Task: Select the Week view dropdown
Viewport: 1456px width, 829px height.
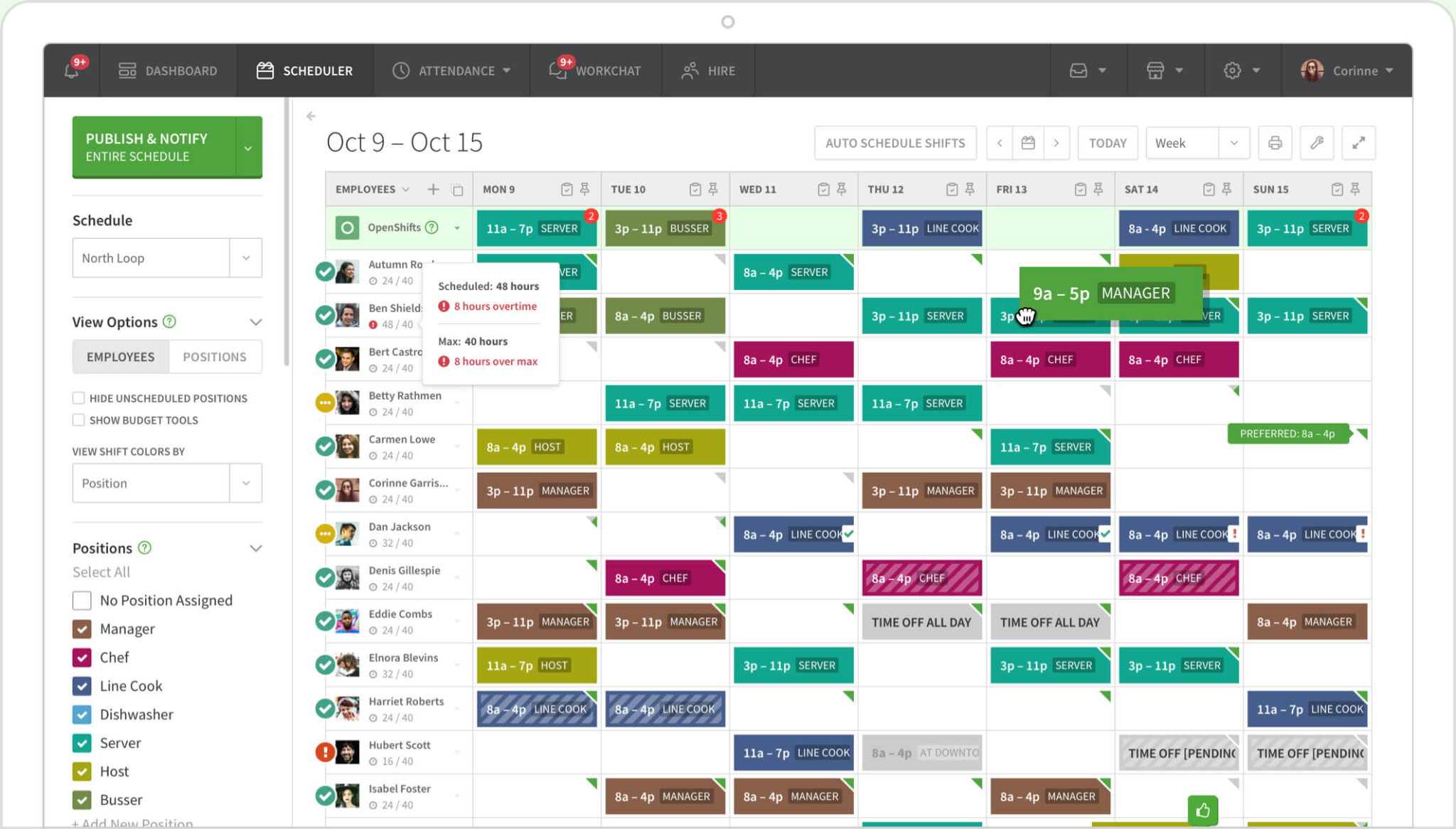Action: (x=1194, y=143)
